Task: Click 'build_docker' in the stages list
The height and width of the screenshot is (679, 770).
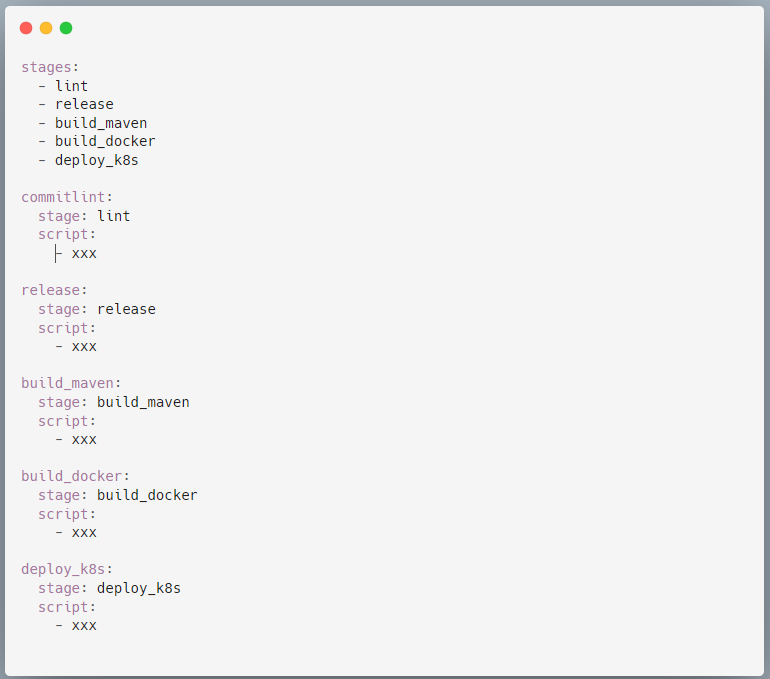Action: point(105,141)
